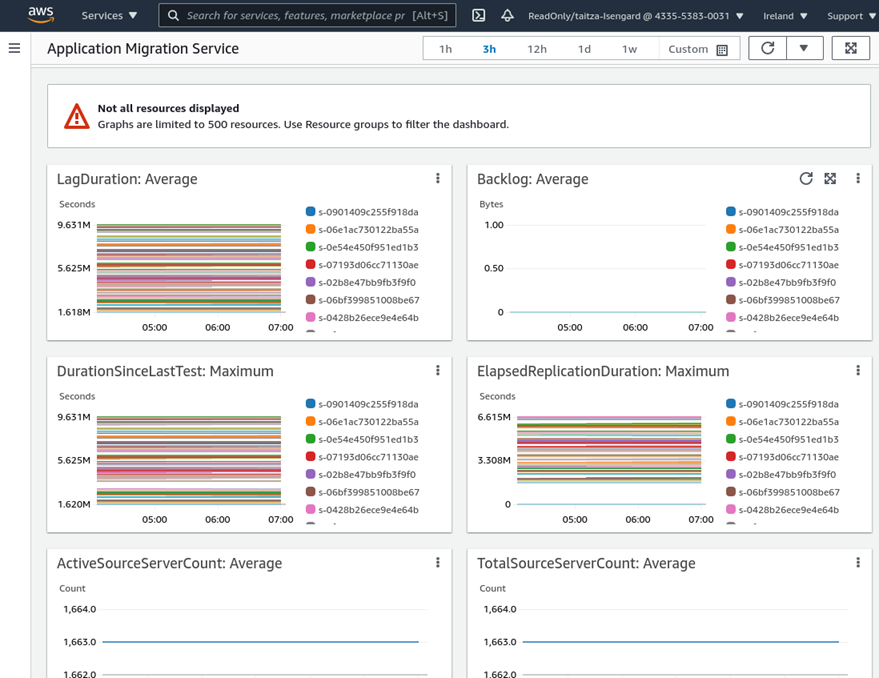Refresh the dashboard with the top refresh button
This screenshot has height=678, width=879.
(767, 48)
